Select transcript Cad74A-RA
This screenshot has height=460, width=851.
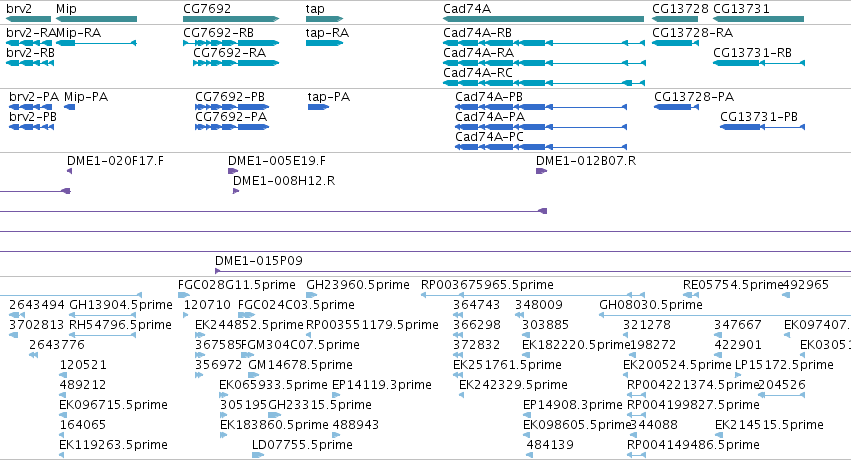coord(544,63)
